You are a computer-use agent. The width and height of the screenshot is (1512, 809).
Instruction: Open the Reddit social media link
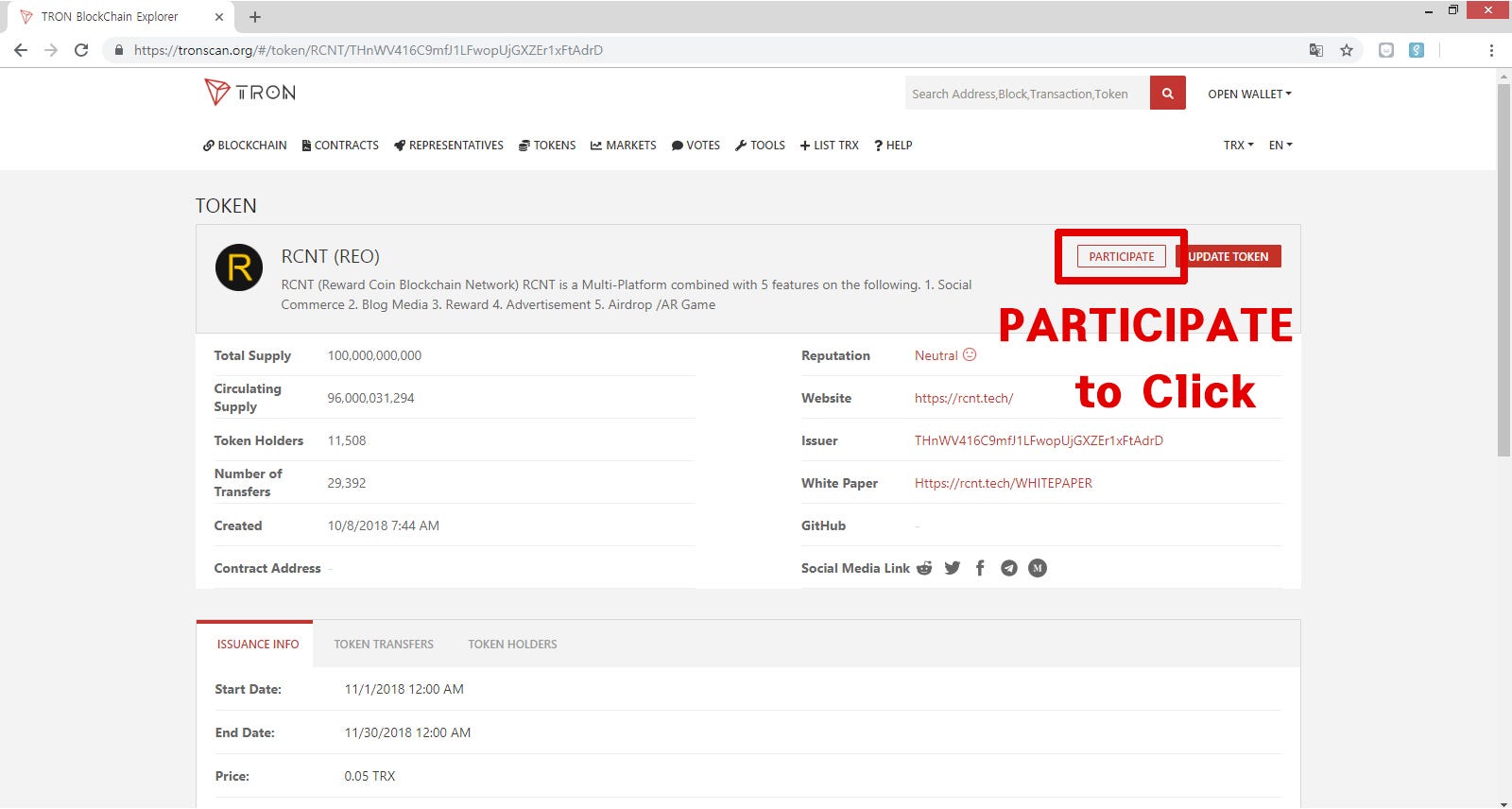[924, 568]
